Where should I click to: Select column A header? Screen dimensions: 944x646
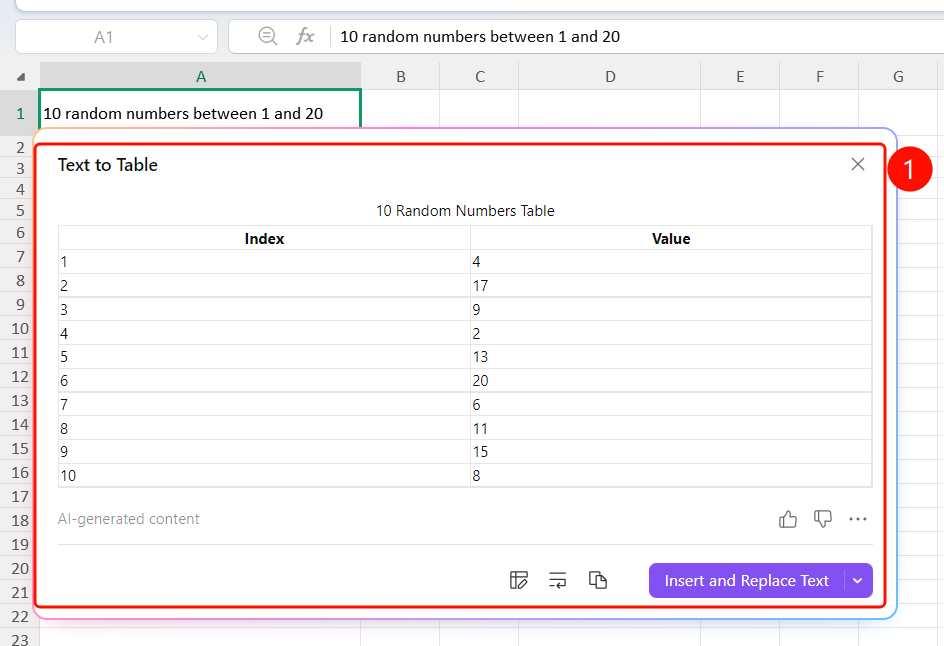tap(200, 76)
